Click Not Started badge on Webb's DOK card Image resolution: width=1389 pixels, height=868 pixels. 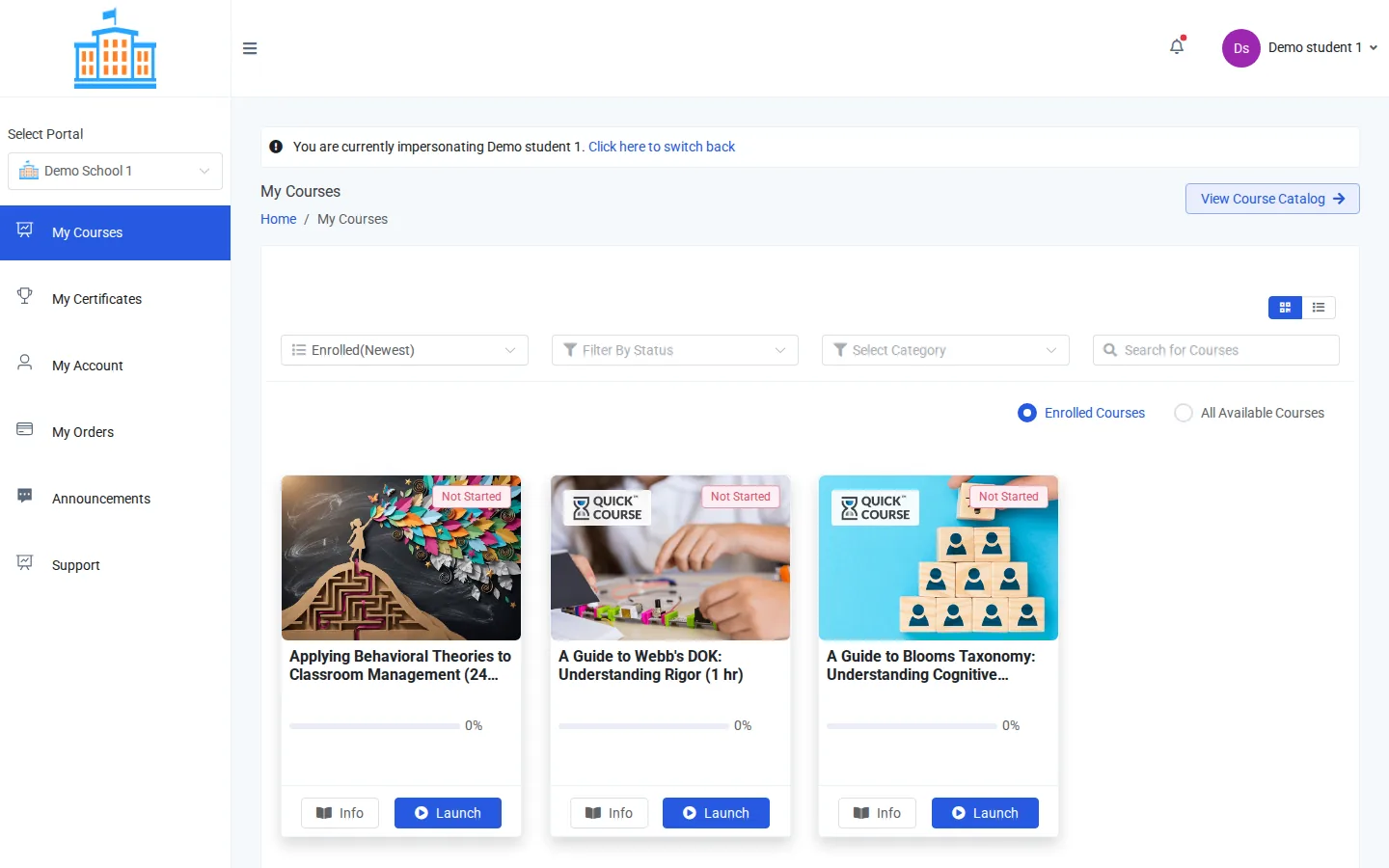point(741,497)
